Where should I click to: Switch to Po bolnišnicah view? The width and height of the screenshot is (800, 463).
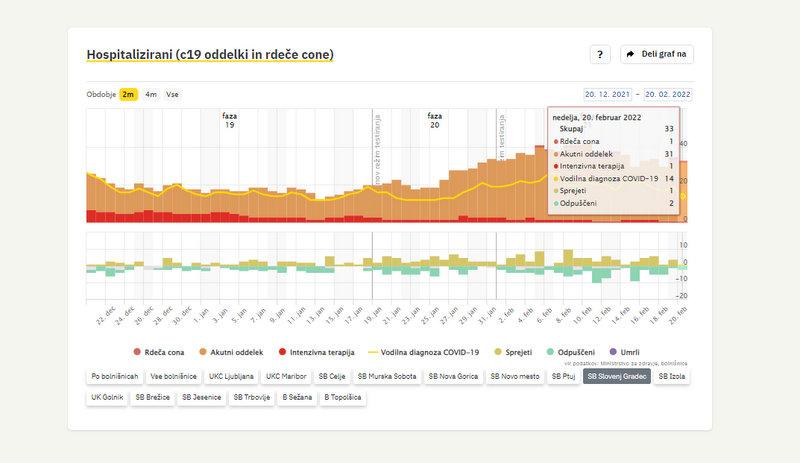[113, 377]
